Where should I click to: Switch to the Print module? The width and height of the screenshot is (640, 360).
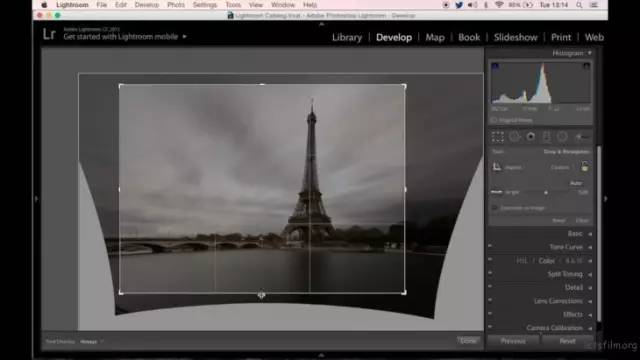tap(561, 38)
